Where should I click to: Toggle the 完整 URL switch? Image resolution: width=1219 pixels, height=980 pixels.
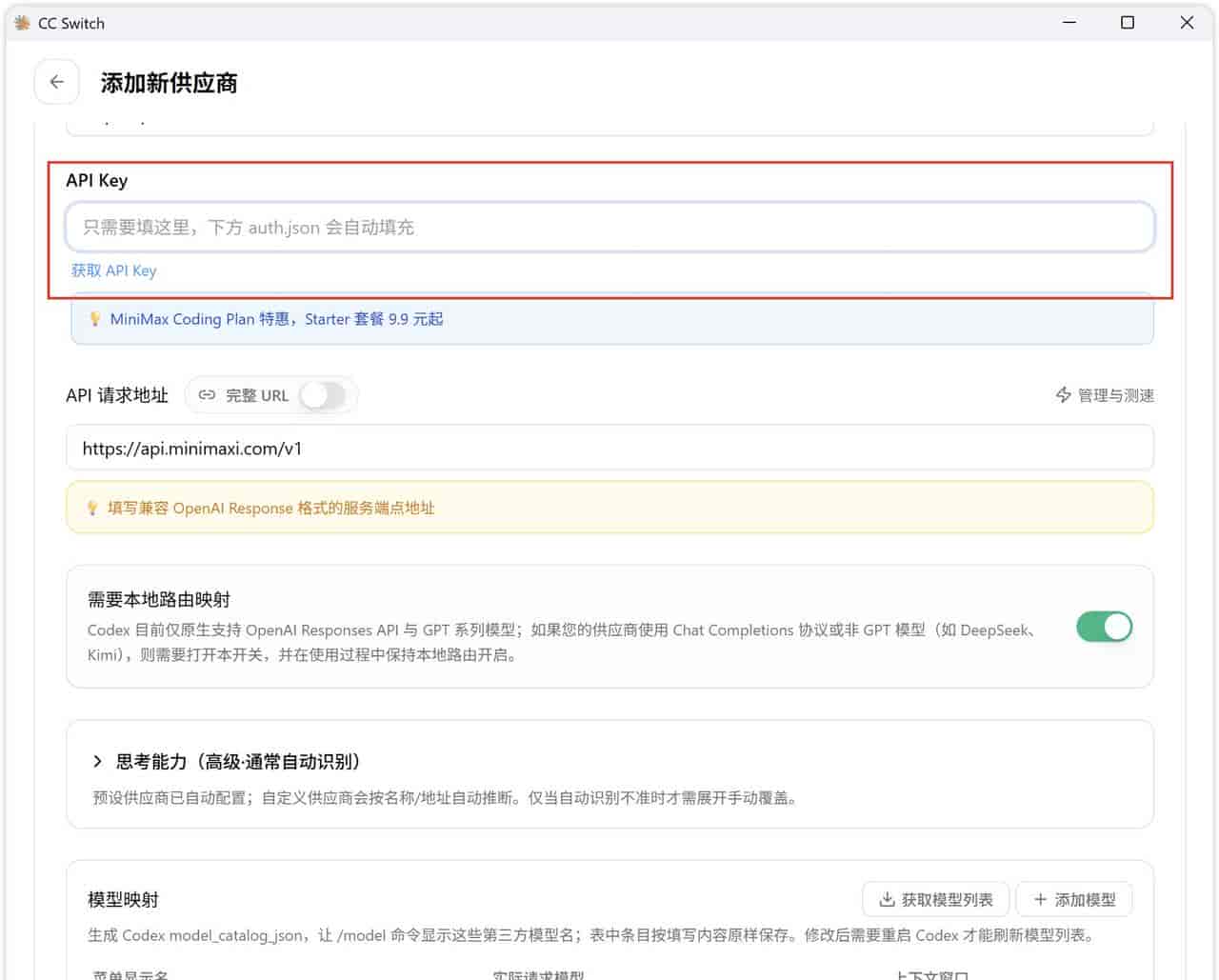pos(323,395)
